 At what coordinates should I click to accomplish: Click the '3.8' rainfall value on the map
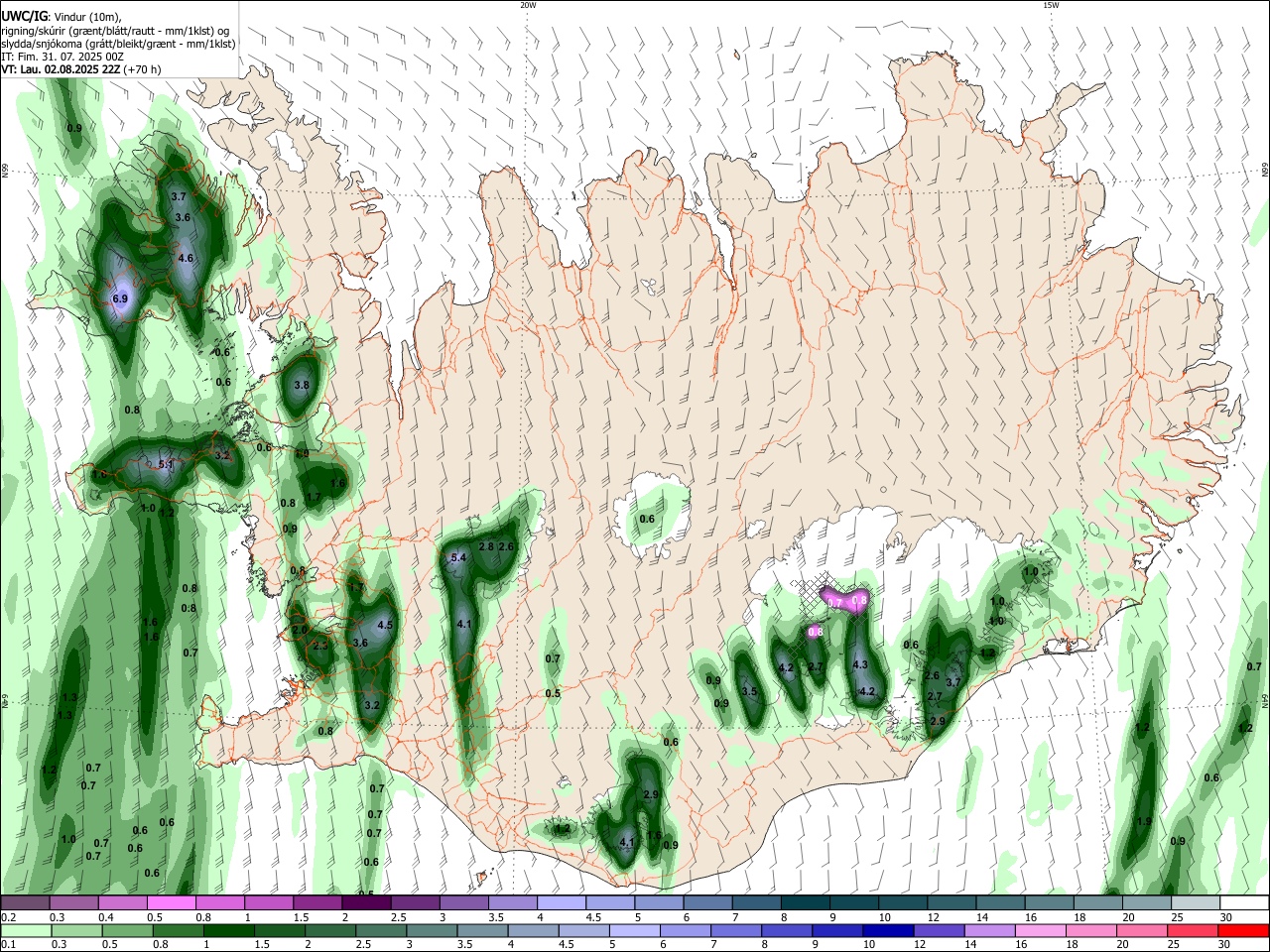click(x=302, y=385)
